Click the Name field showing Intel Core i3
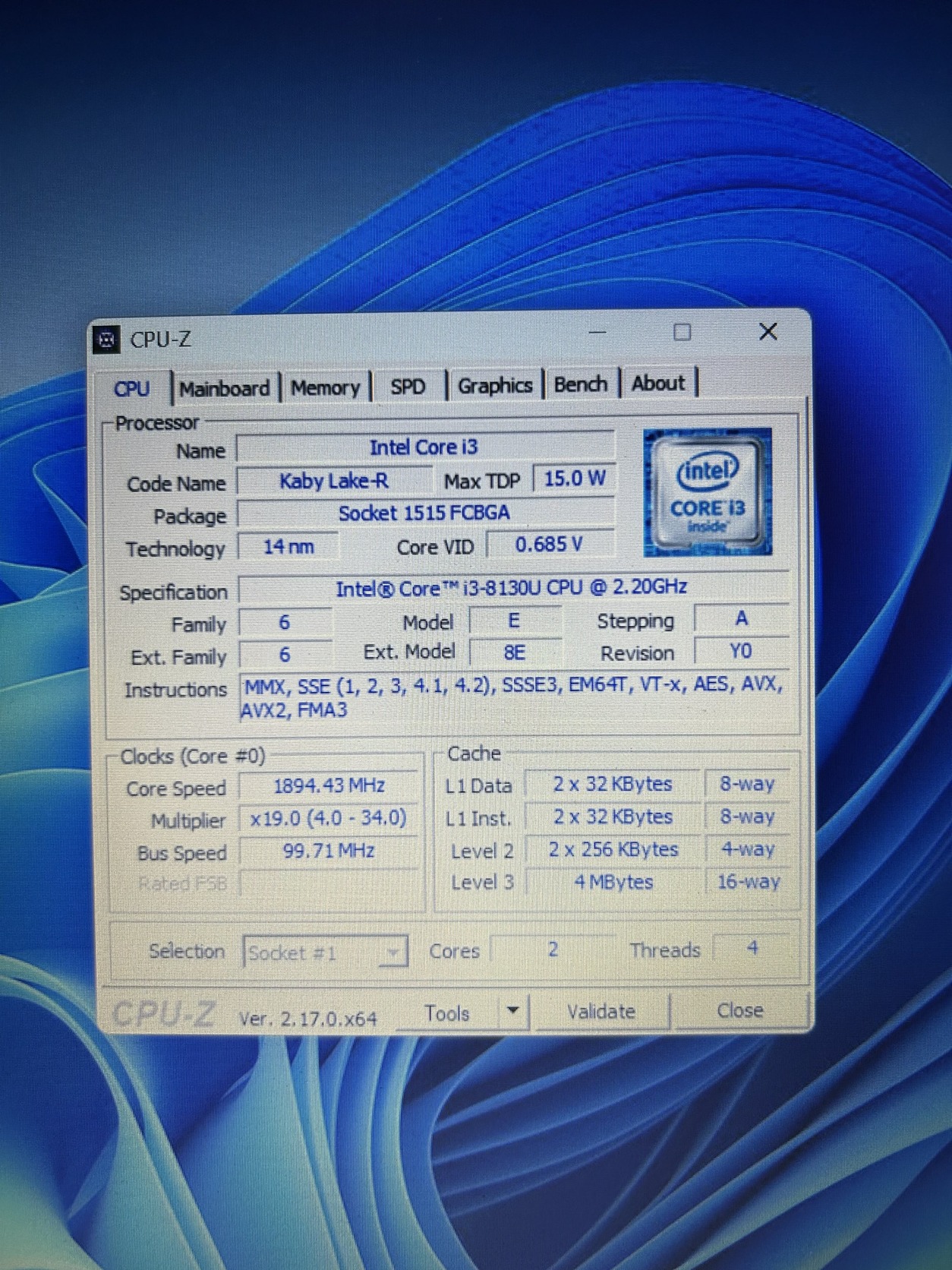 (424, 447)
